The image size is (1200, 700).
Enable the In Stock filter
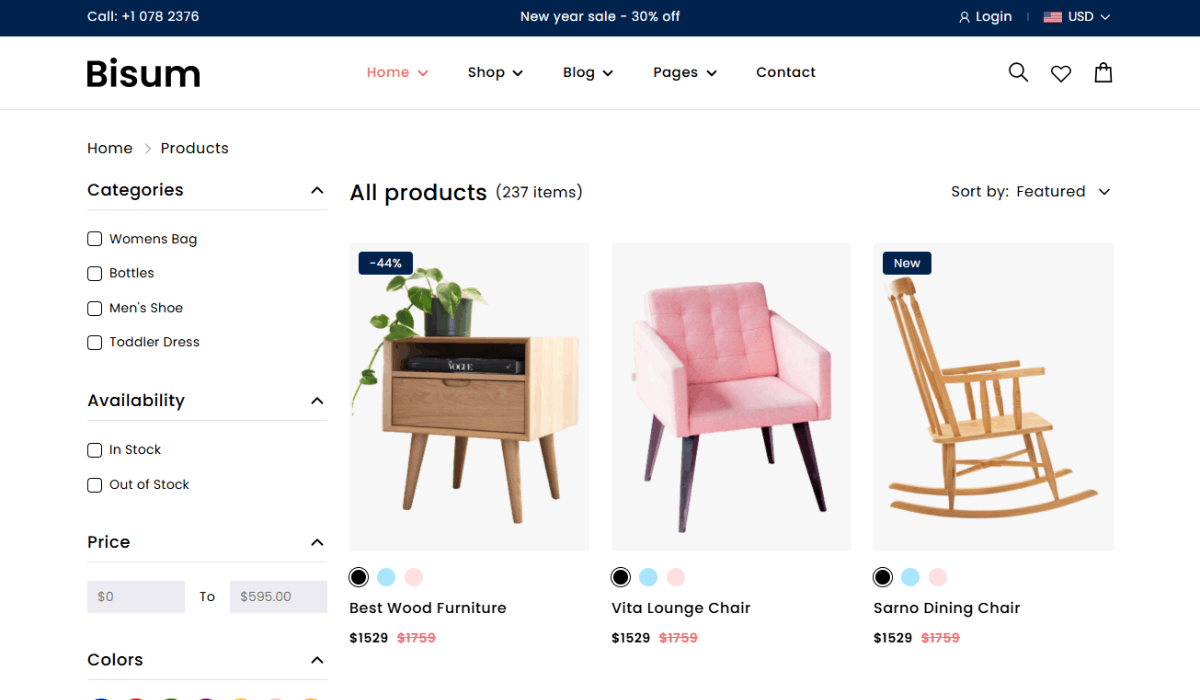click(94, 450)
